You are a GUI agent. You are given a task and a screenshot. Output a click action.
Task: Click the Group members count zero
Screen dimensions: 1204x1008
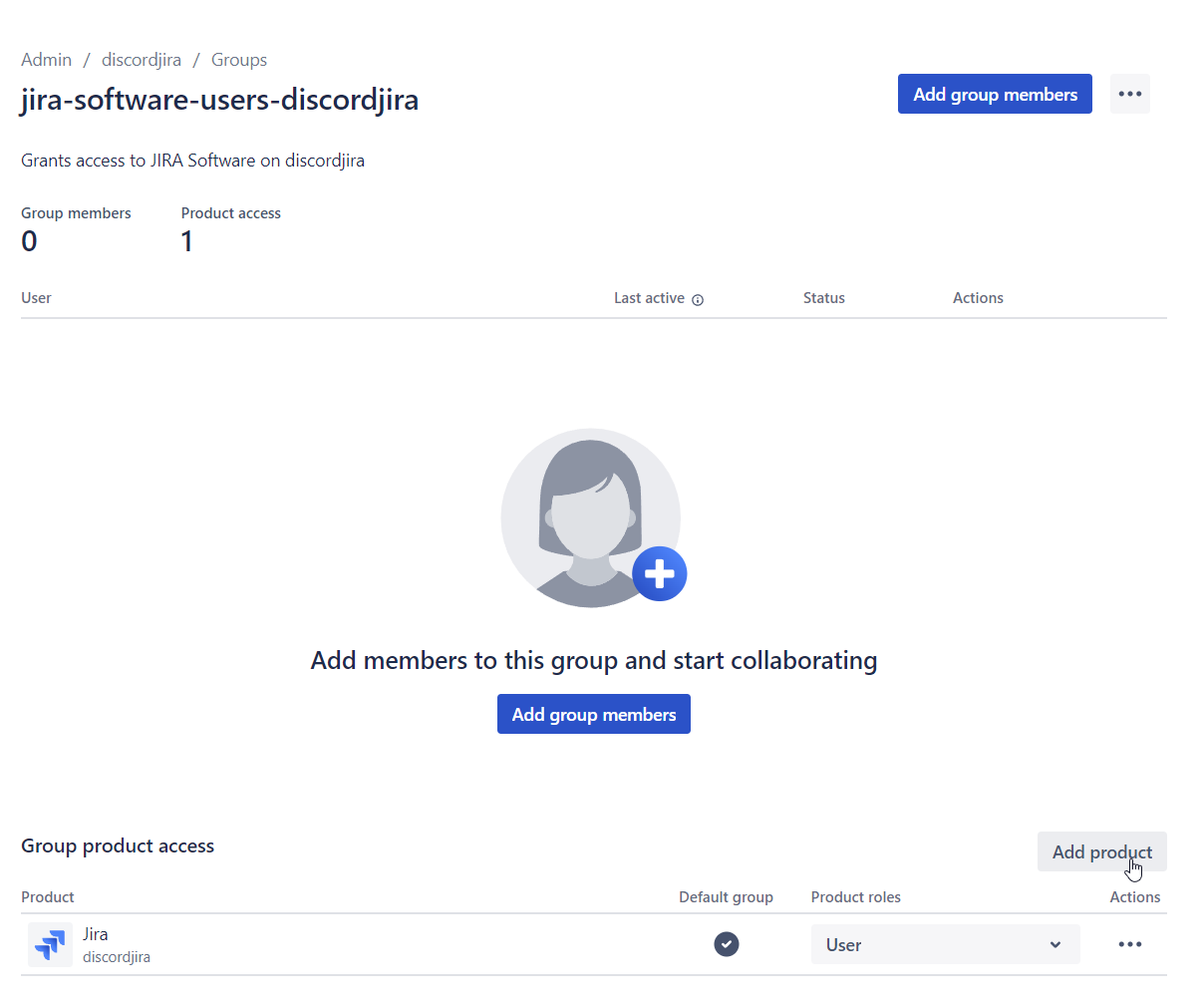click(x=29, y=240)
